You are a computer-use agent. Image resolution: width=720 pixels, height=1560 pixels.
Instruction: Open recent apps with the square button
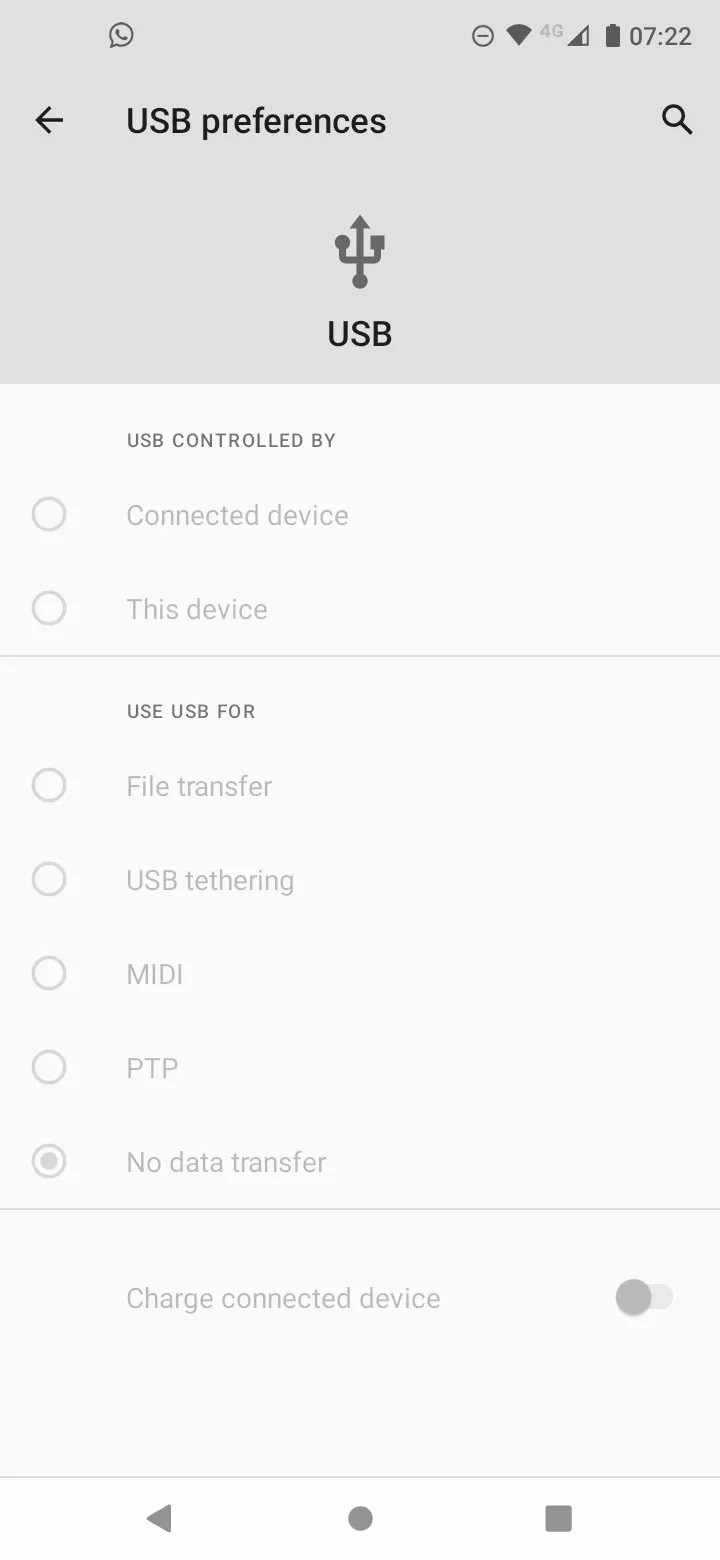558,1518
